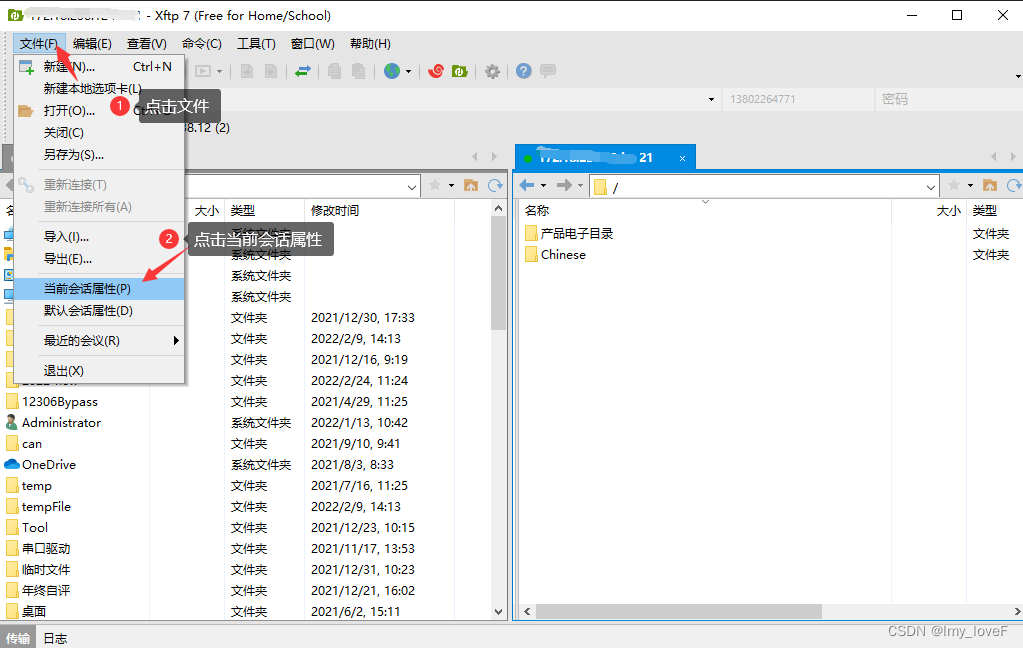This screenshot has width=1023, height=648.
Task: Click the page-with-left-arrow toolbar icon
Action: [x=247, y=71]
